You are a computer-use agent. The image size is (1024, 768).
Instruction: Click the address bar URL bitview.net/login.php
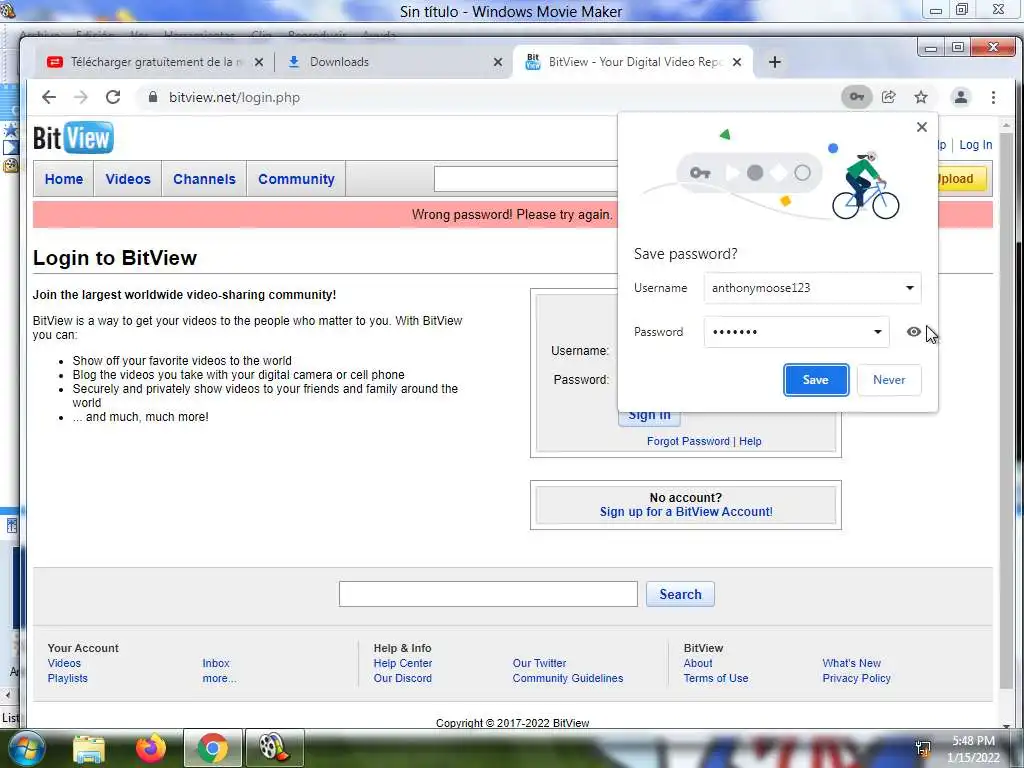(x=234, y=97)
